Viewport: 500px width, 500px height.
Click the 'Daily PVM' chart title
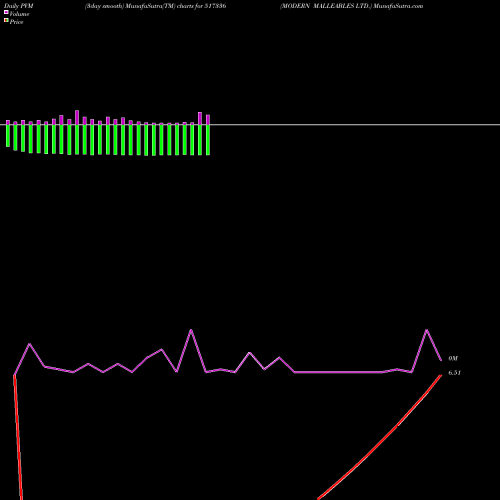click(19, 6)
